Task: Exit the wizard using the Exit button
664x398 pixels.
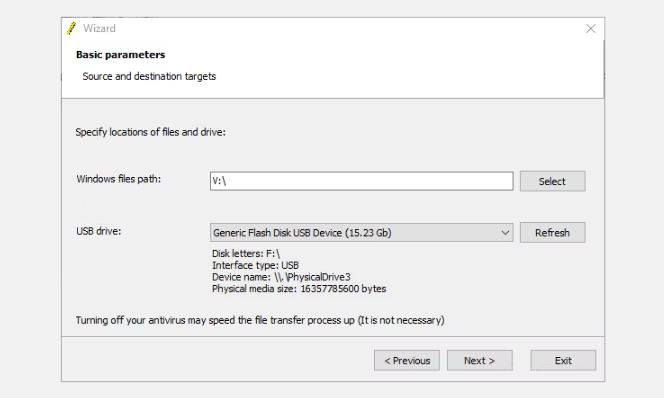Action: pos(563,360)
